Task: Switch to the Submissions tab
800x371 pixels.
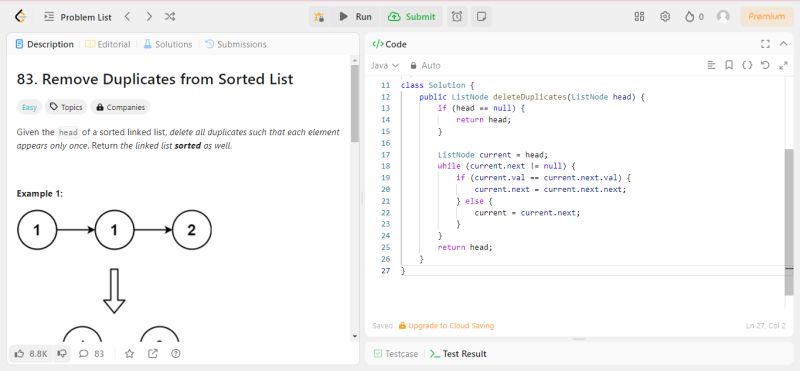Action: click(236, 44)
